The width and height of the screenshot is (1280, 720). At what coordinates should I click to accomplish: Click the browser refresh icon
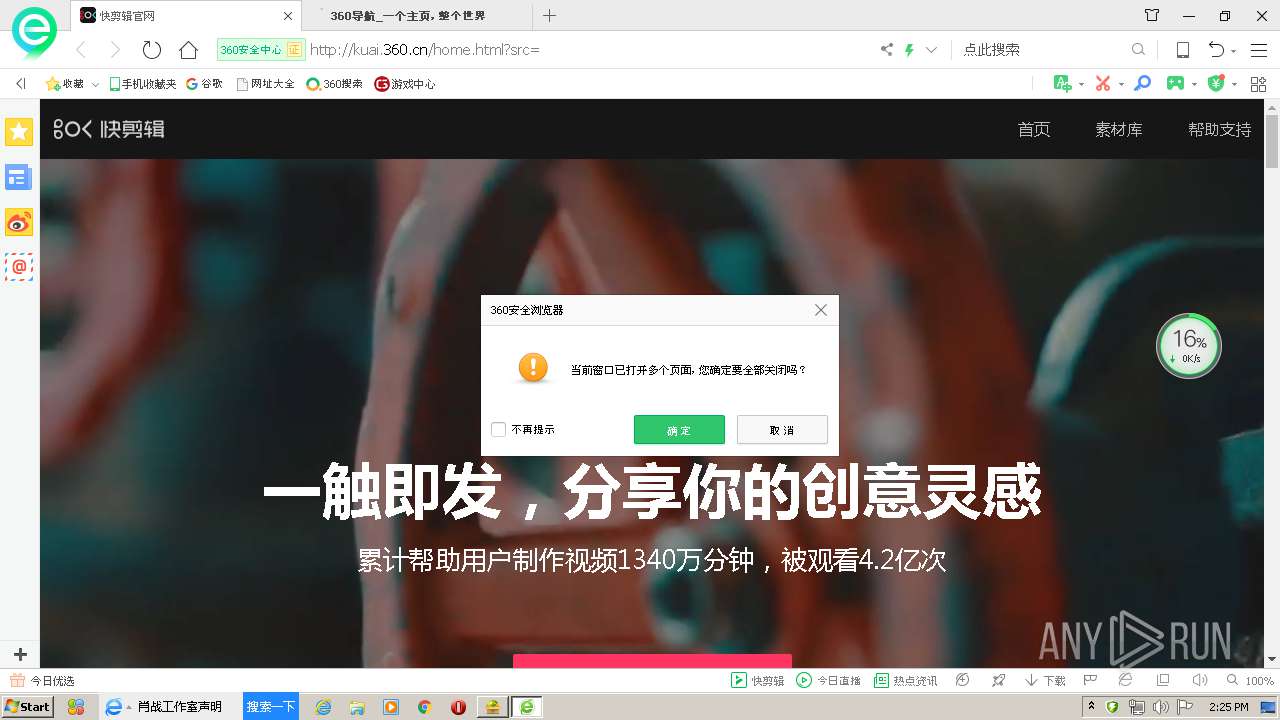tap(152, 50)
